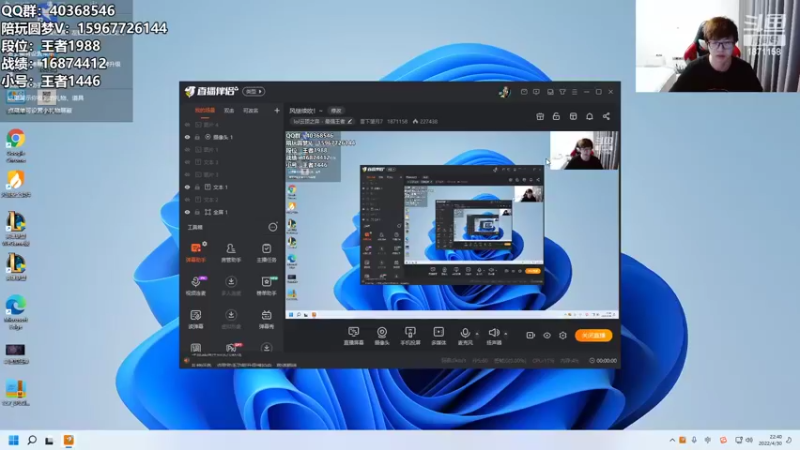This screenshot has height=450, width=800.
Task: Click the orange Douyu app icon on the taskbar
Action: point(68,440)
